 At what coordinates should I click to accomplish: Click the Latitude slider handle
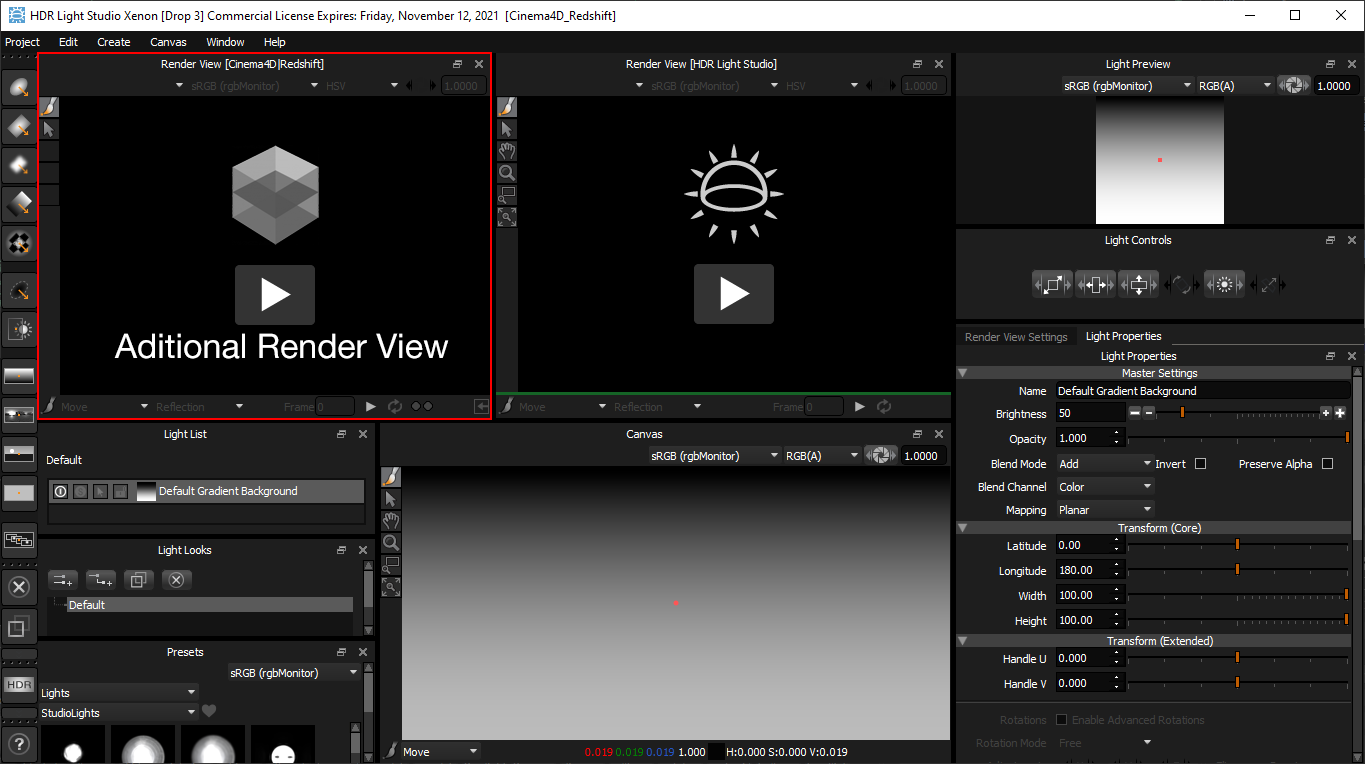pos(1237,545)
